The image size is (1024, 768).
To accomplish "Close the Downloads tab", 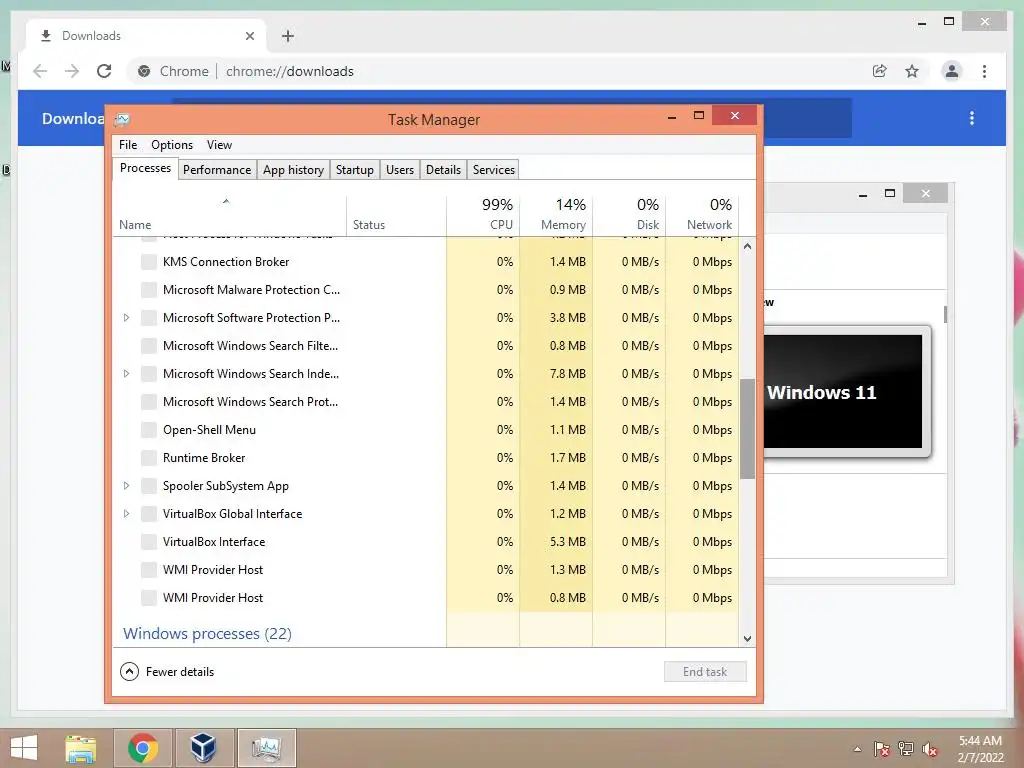I will (x=249, y=36).
